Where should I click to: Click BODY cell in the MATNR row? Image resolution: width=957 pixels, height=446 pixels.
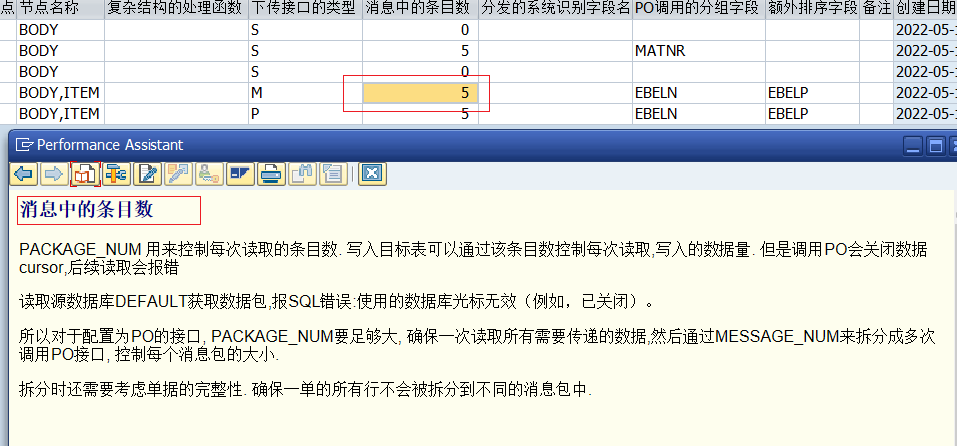(x=60, y=51)
